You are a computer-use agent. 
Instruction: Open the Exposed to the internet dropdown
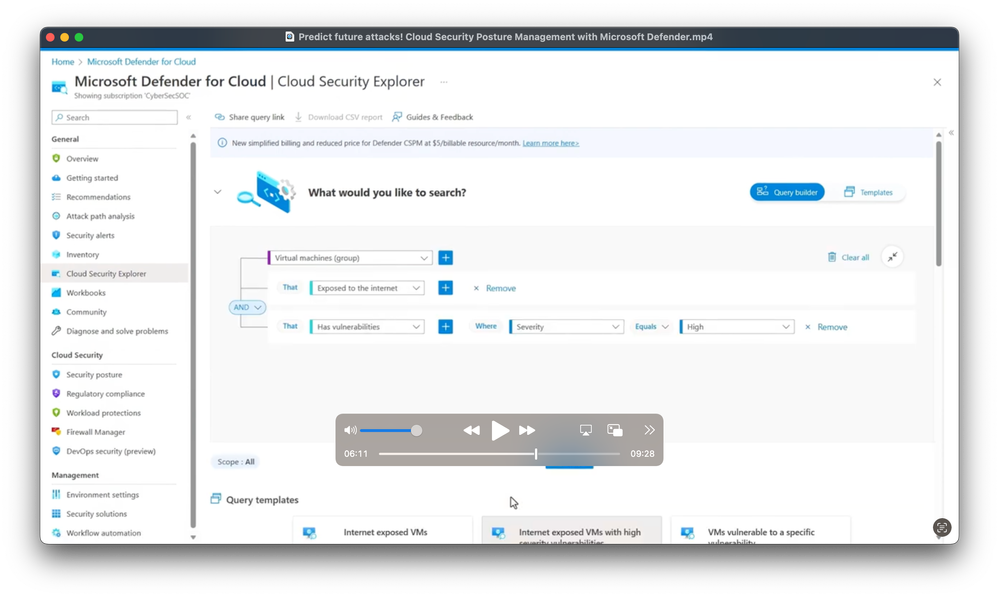click(367, 288)
